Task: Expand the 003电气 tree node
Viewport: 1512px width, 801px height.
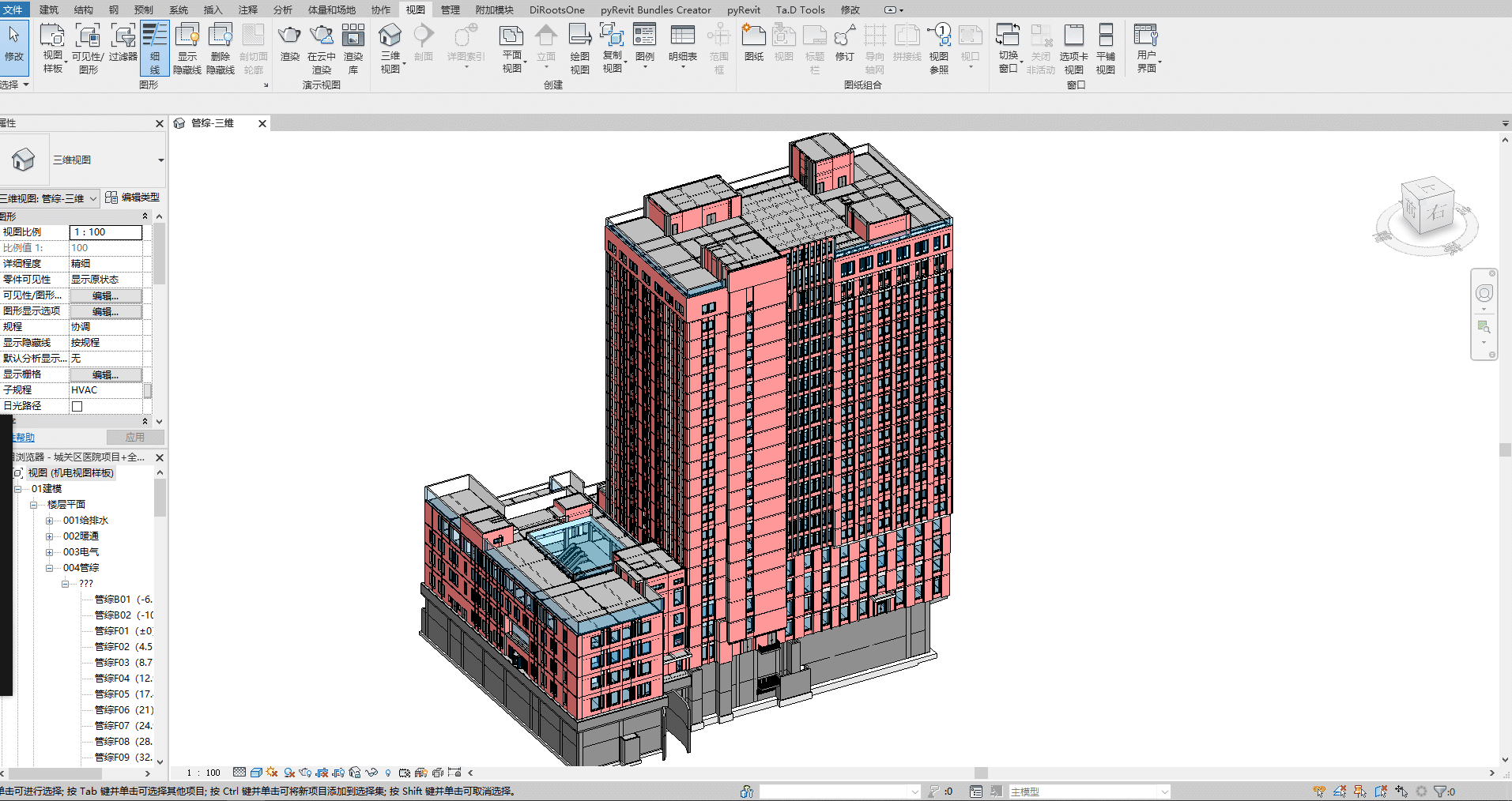Action: pyautogui.click(x=49, y=552)
